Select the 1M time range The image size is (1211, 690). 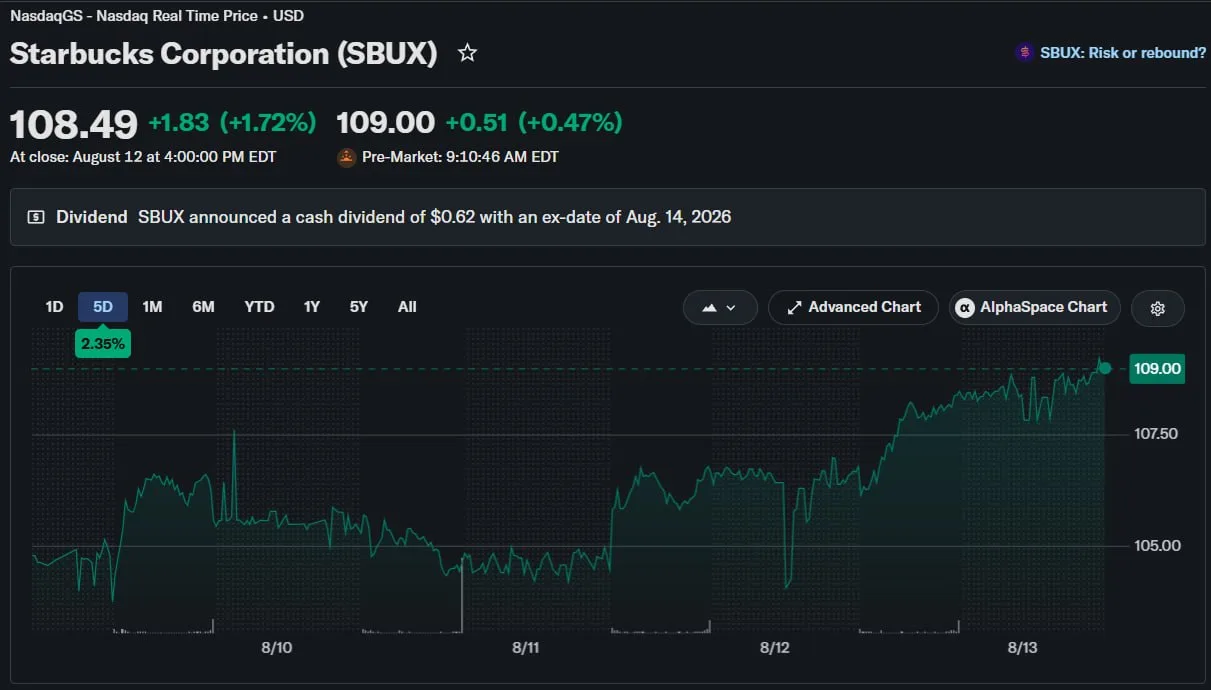152,307
